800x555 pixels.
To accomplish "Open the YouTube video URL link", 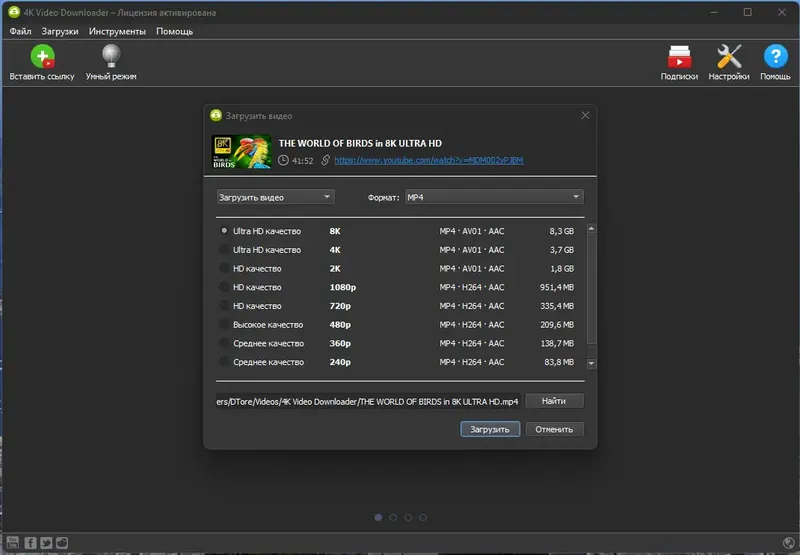I will click(x=429, y=160).
